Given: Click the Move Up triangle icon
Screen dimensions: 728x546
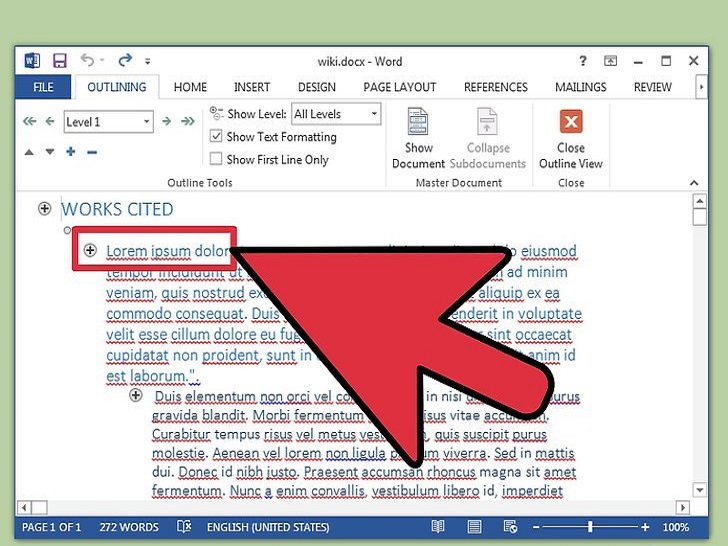Looking at the screenshot, I should pos(28,152).
